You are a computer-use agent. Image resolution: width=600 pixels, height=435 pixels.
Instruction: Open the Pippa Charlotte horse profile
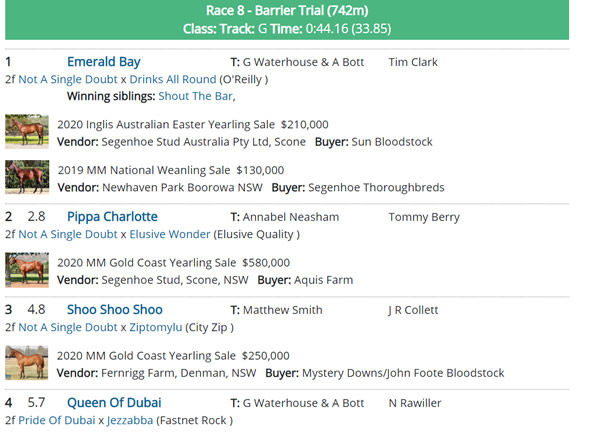(112, 217)
